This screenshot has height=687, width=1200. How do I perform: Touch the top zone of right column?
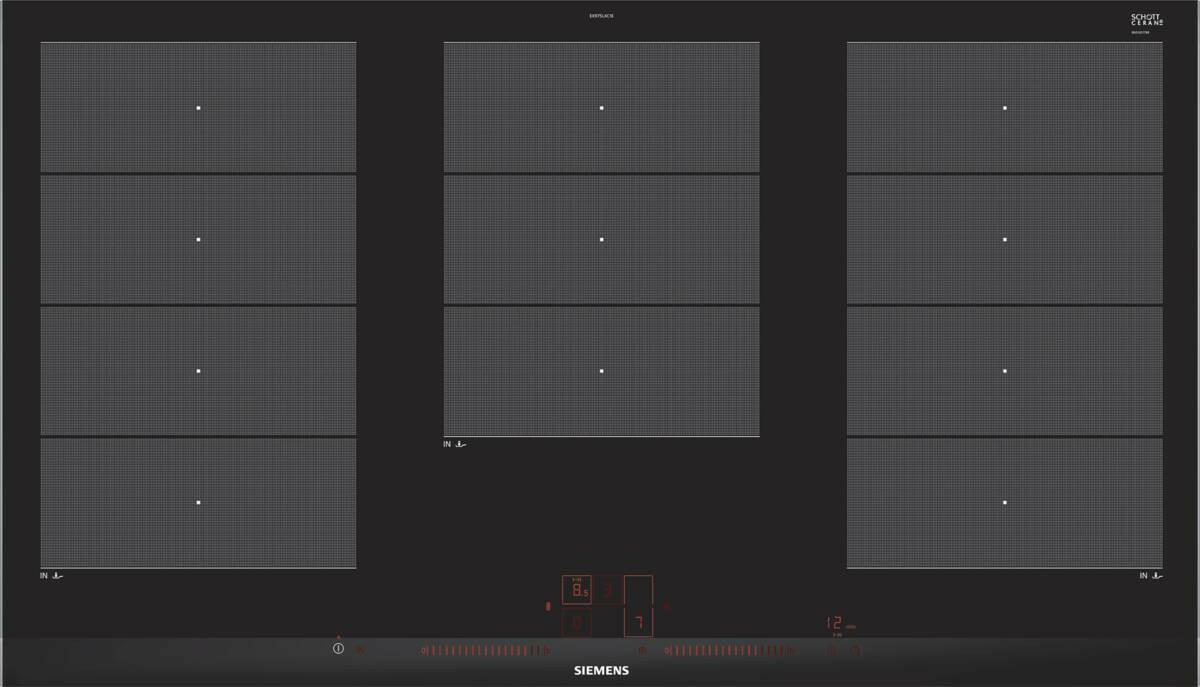click(1004, 107)
